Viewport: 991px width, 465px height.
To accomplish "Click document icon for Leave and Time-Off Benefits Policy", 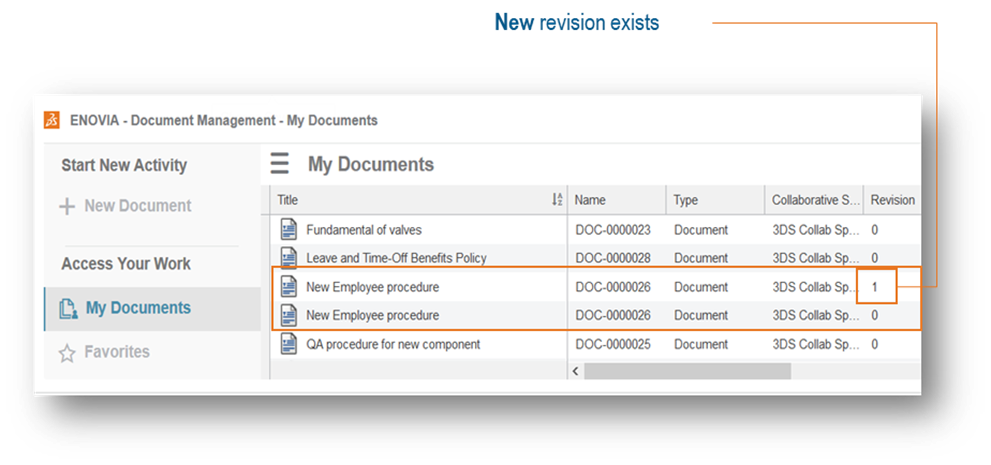I will (289, 258).
